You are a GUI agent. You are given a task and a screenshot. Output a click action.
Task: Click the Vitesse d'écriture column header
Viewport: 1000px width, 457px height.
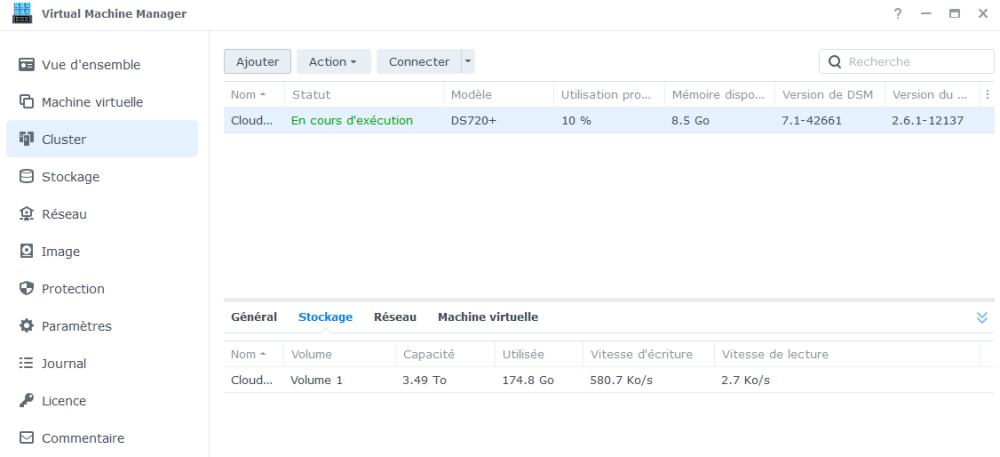coord(649,354)
